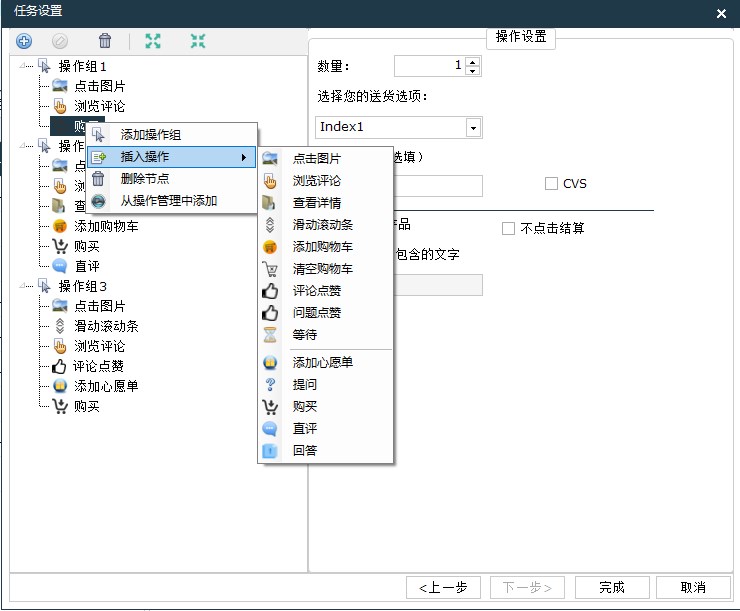Select 浏览评论 under 操作组1
Image resolution: width=740 pixels, height=611 pixels.
(x=100, y=106)
